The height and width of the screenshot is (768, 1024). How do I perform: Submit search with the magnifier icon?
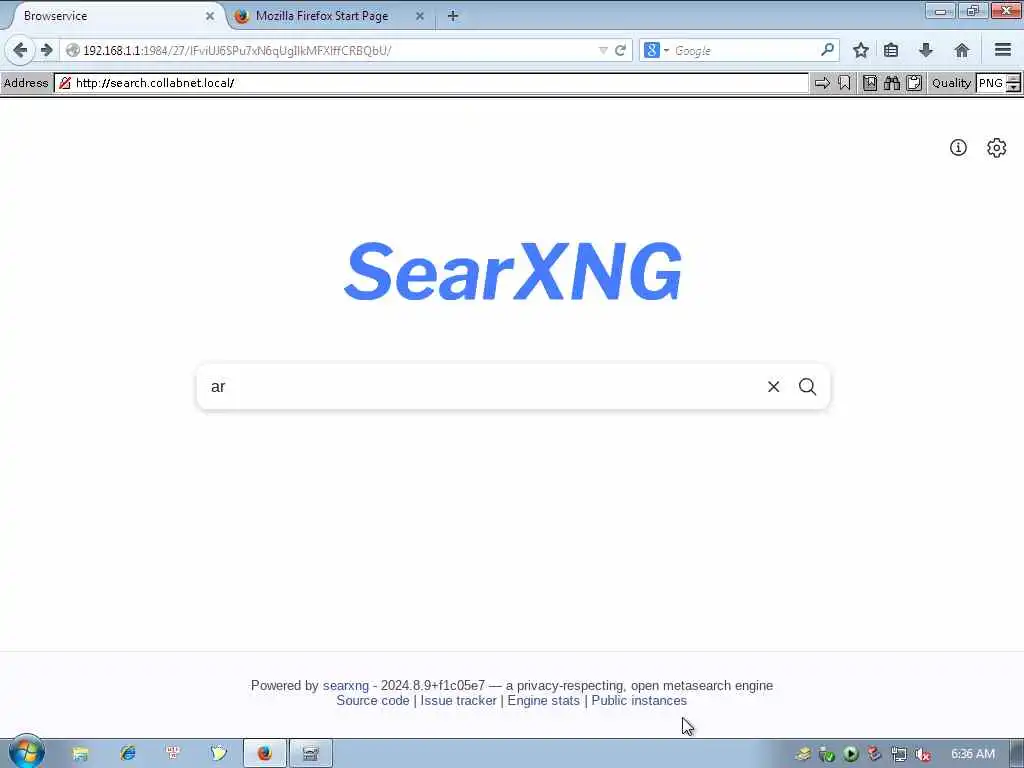807,387
